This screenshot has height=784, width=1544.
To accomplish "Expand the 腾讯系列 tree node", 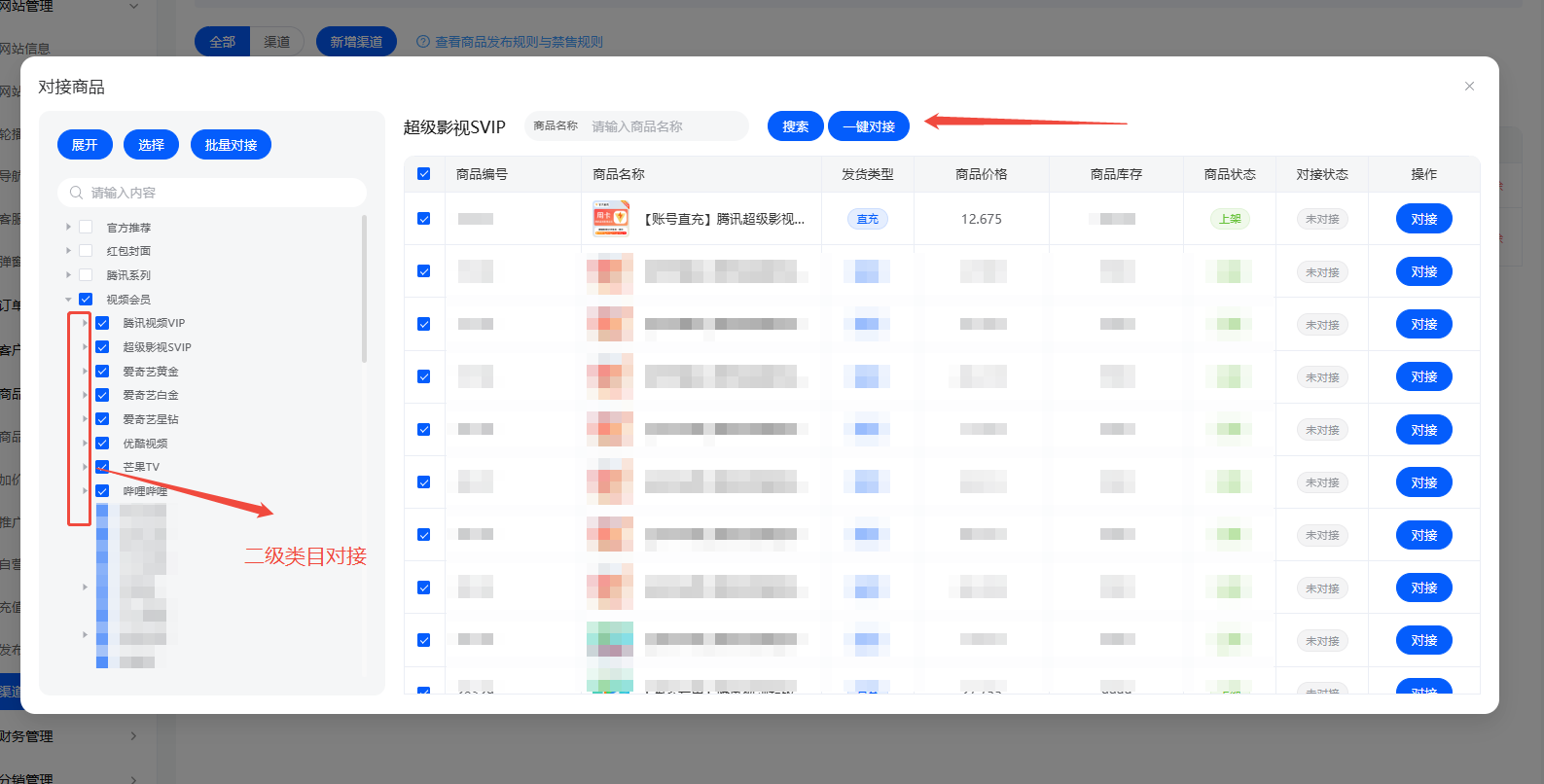I will click(x=68, y=275).
